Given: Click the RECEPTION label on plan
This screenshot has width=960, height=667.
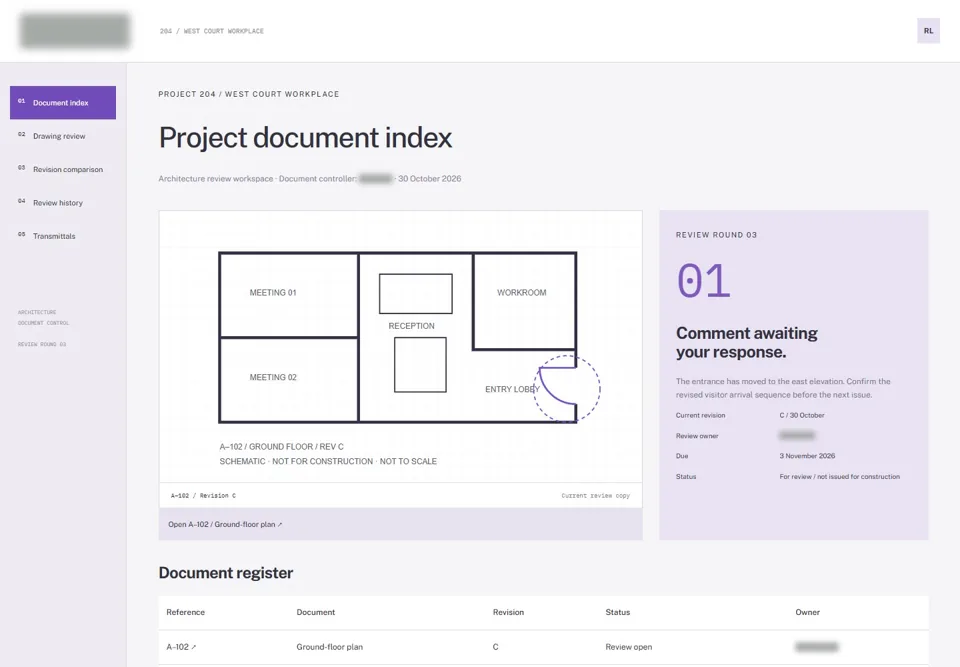Looking at the screenshot, I should pyautogui.click(x=411, y=326).
